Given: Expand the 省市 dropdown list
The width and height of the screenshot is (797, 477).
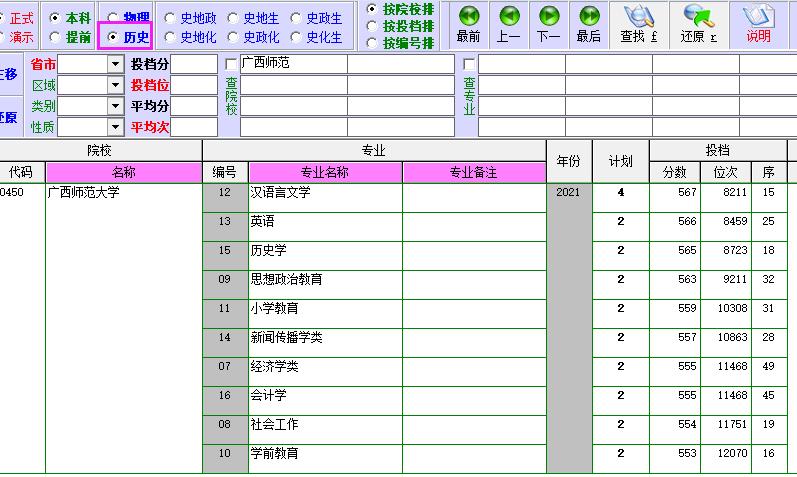Looking at the screenshot, I should 115,64.
